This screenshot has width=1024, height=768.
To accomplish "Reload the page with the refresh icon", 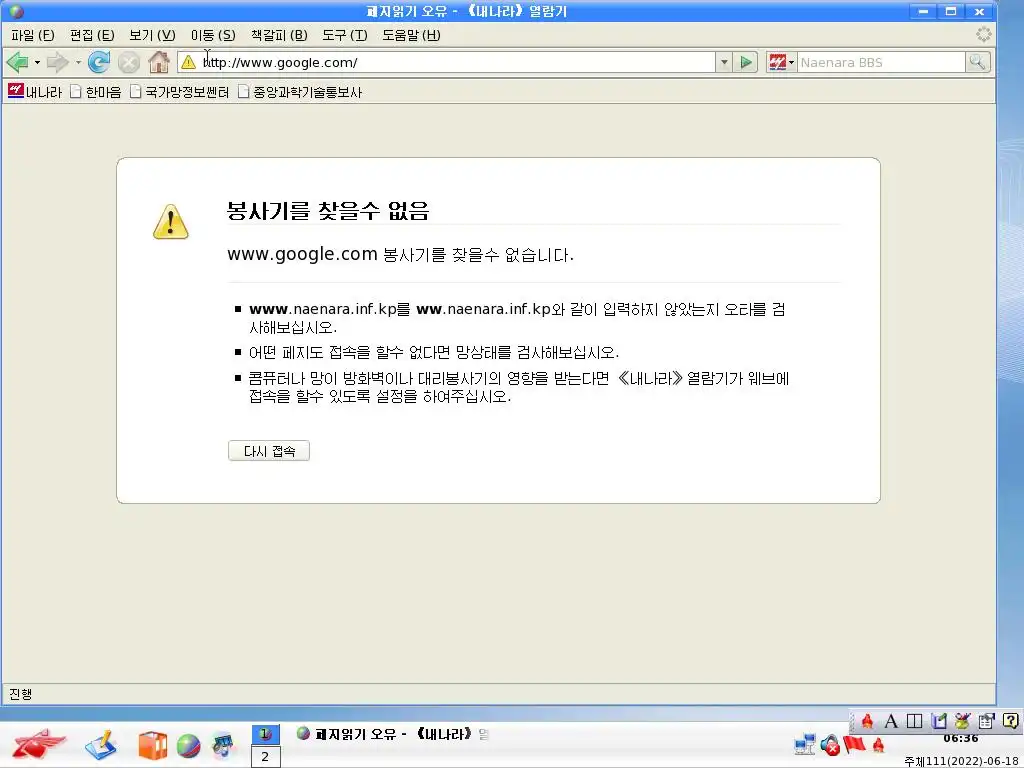I will coord(99,63).
